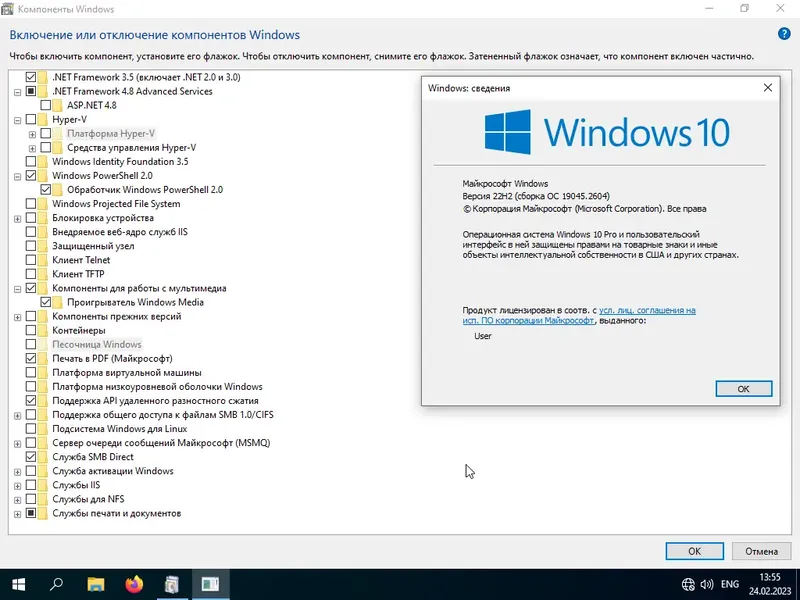Check the ASP.NET 4.8 checkbox
800x600 pixels.
(45, 105)
